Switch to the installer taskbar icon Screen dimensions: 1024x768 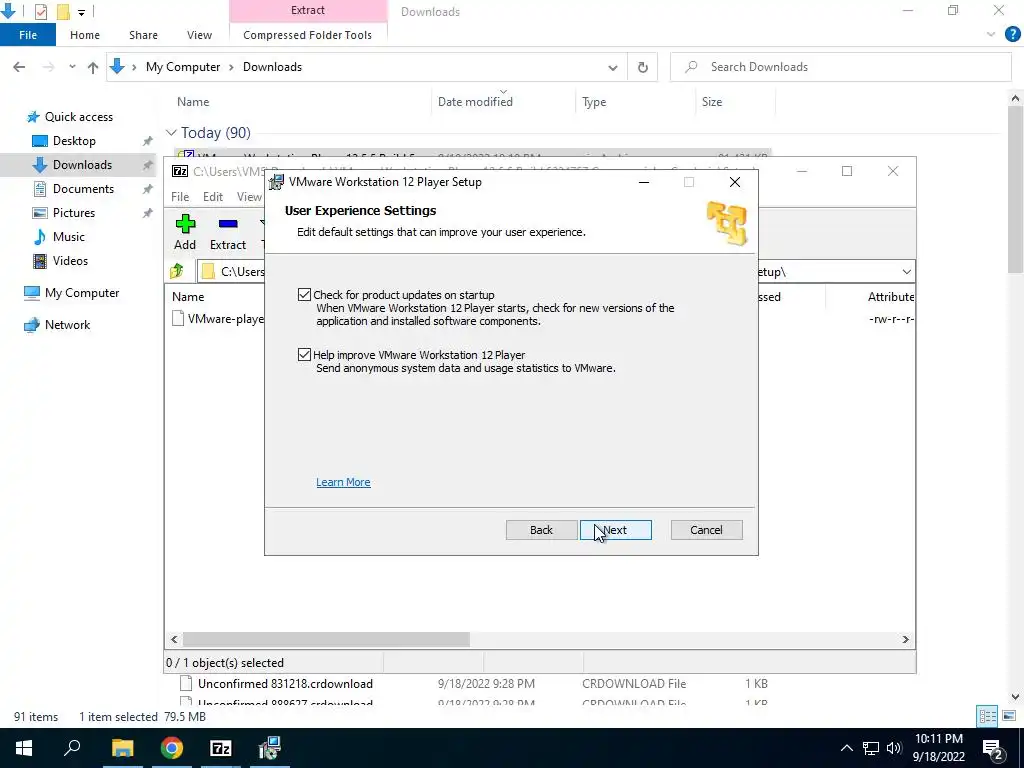(269, 748)
